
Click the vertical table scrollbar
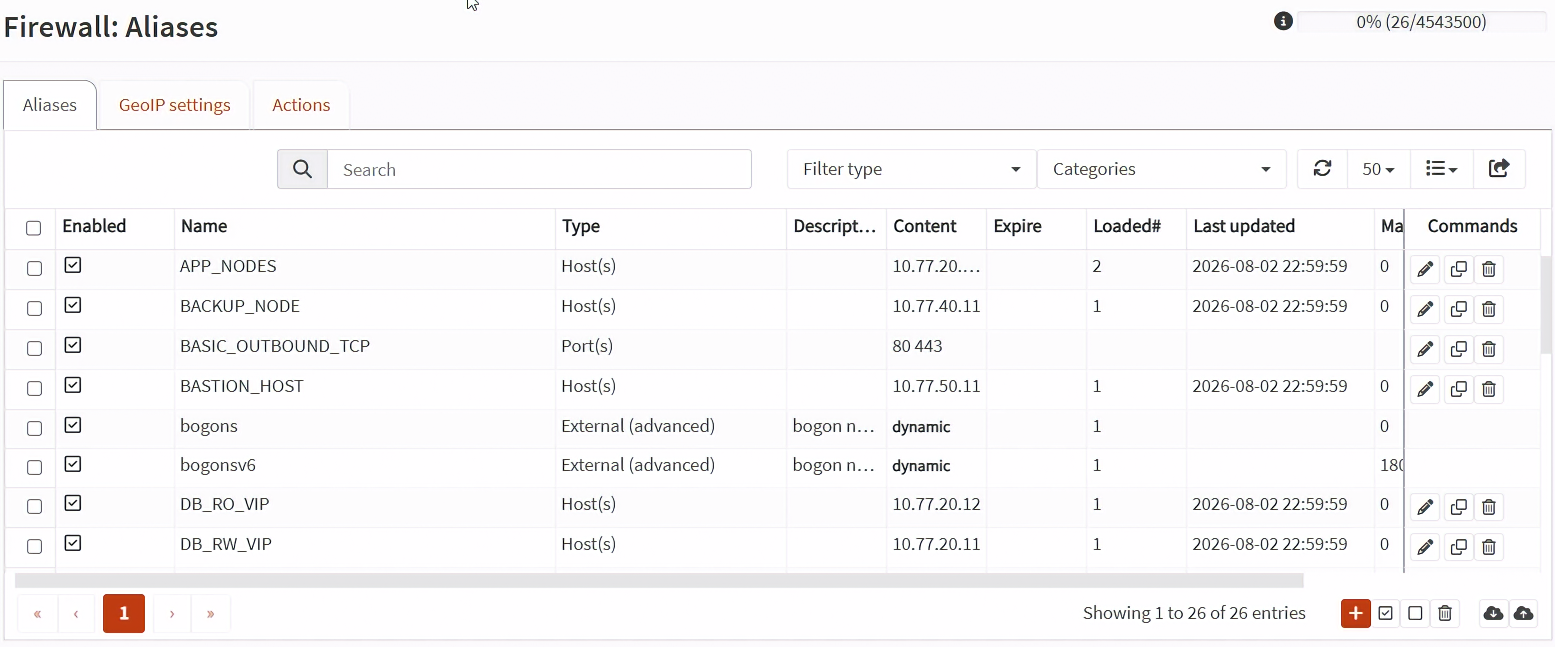pyautogui.click(x=1548, y=305)
